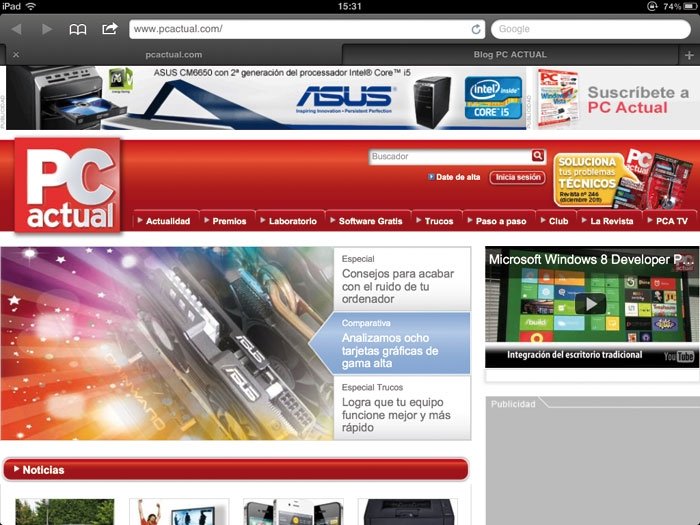Open the news thumbnail with a TV screen

point(179,512)
